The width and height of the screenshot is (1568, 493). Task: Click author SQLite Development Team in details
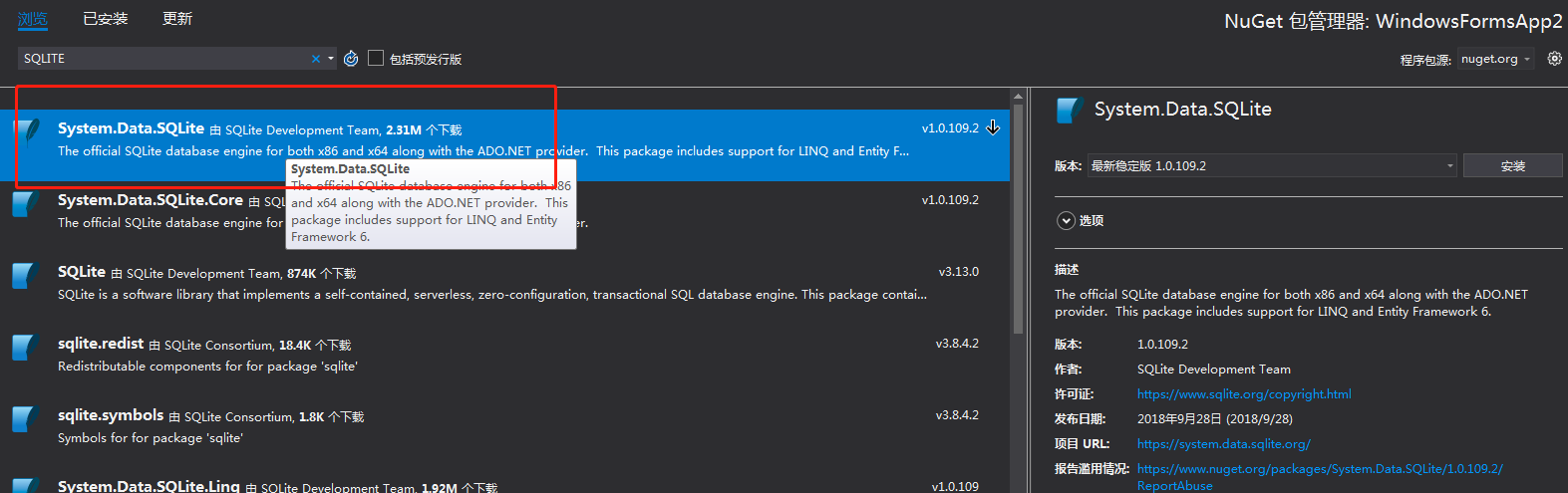click(x=1214, y=370)
